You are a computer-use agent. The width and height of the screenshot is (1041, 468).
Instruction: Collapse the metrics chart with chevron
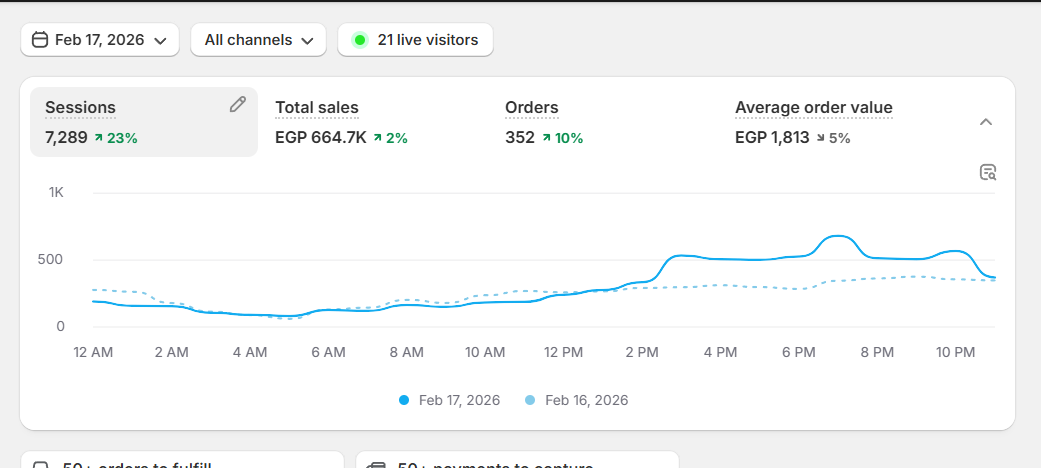click(985, 122)
